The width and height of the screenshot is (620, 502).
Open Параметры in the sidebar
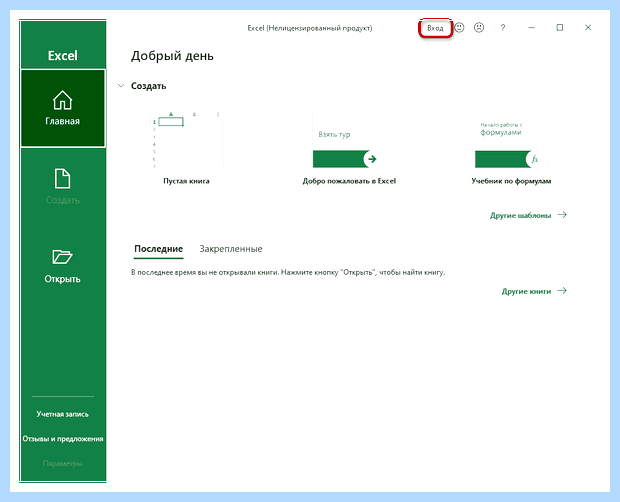tap(63, 463)
